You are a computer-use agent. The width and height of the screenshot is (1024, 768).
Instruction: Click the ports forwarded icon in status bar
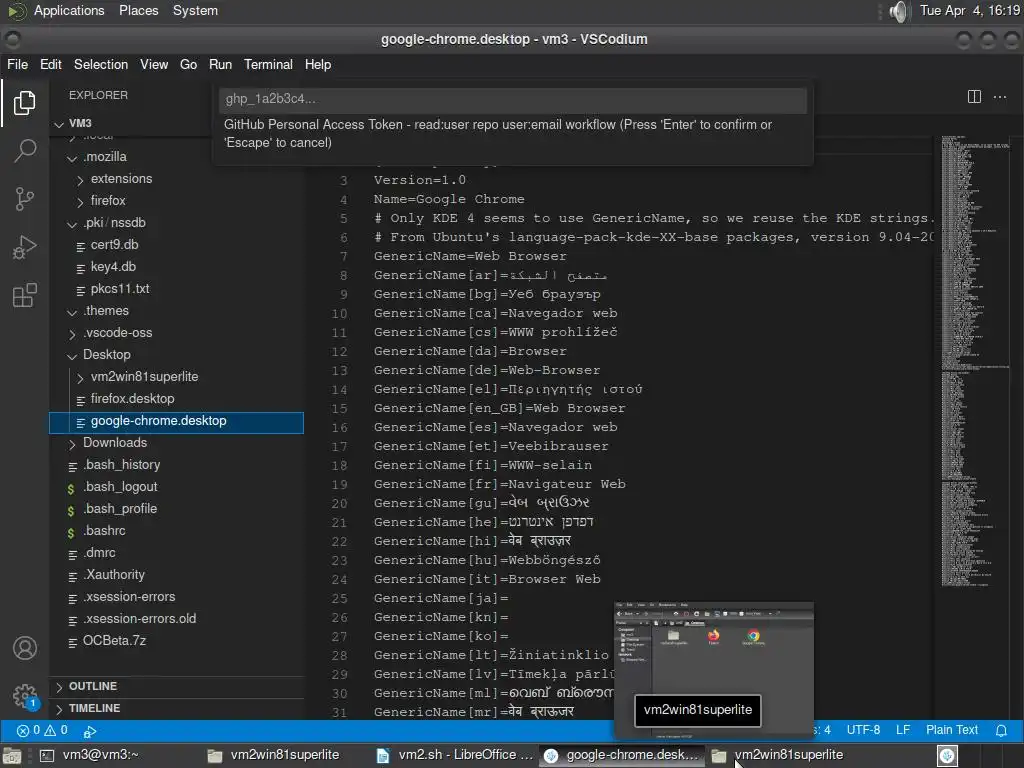point(90,731)
